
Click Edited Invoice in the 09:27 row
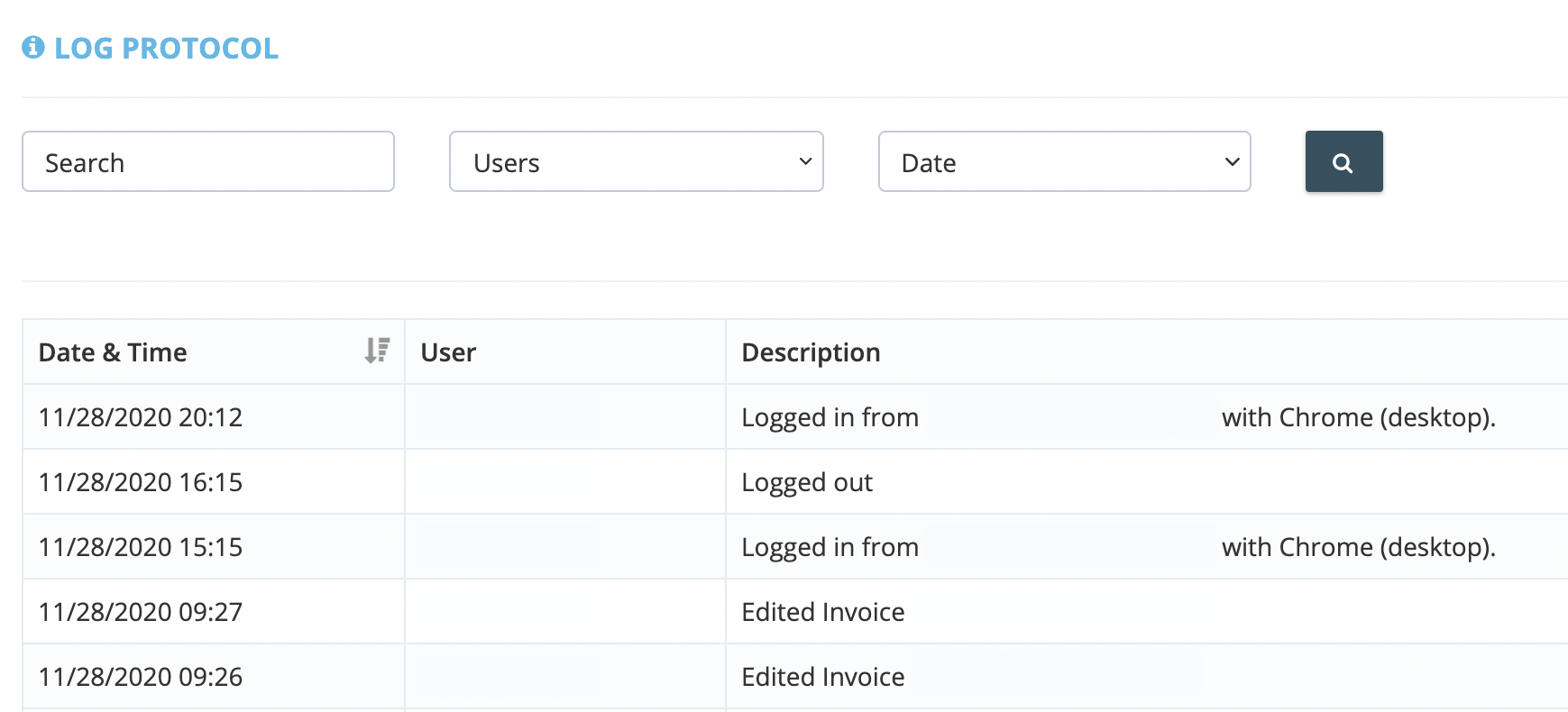[x=823, y=612]
